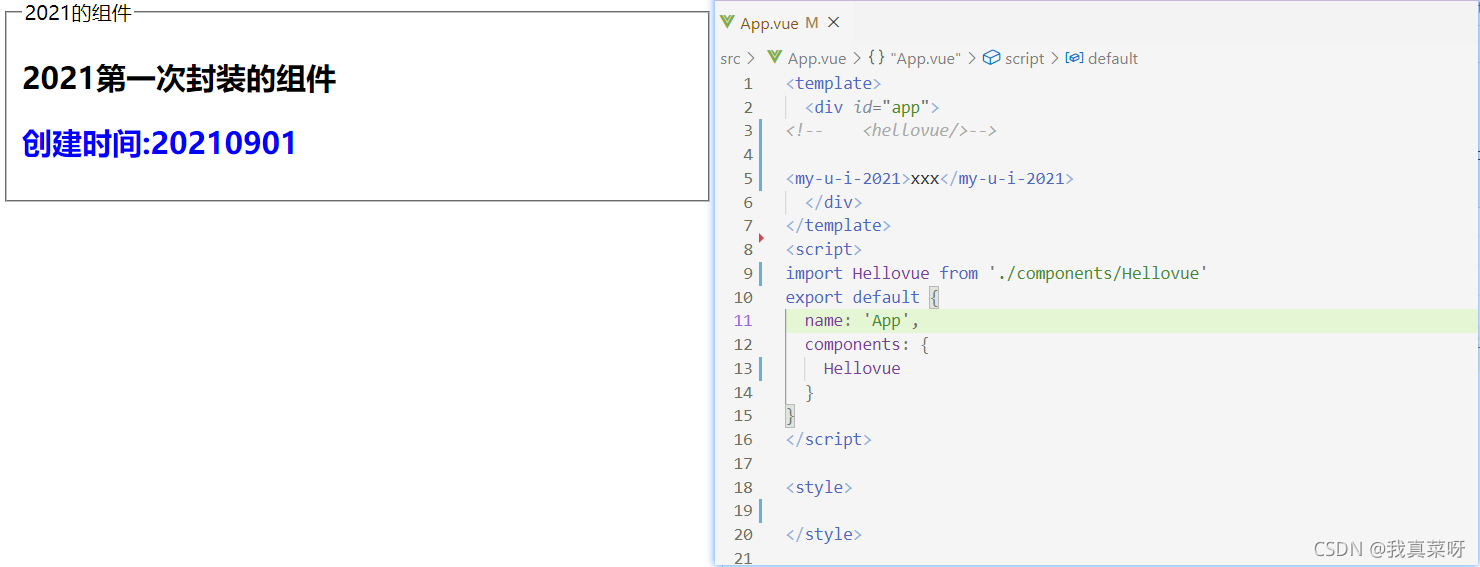Click line number 1 in gutter
Screen dimensions: 1480x567
pyautogui.click(x=748, y=84)
